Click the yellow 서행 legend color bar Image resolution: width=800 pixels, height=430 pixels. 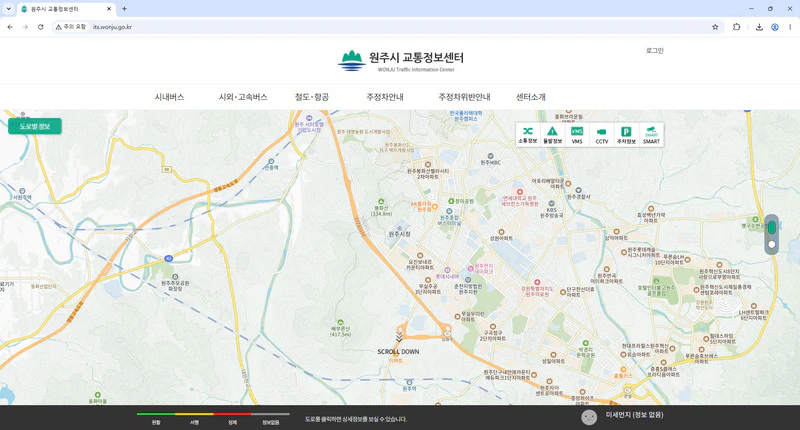pos(194,414)
